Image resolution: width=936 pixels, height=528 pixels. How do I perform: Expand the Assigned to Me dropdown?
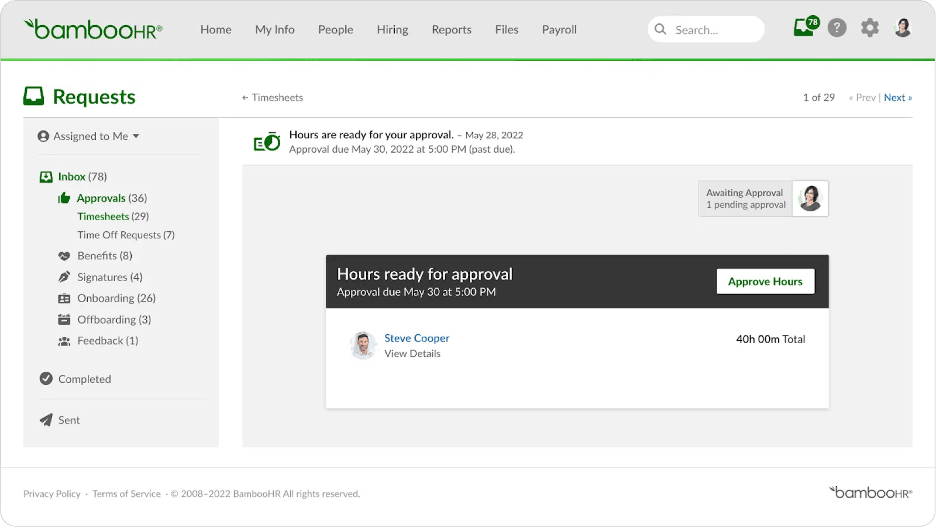[x=89, y=136]
